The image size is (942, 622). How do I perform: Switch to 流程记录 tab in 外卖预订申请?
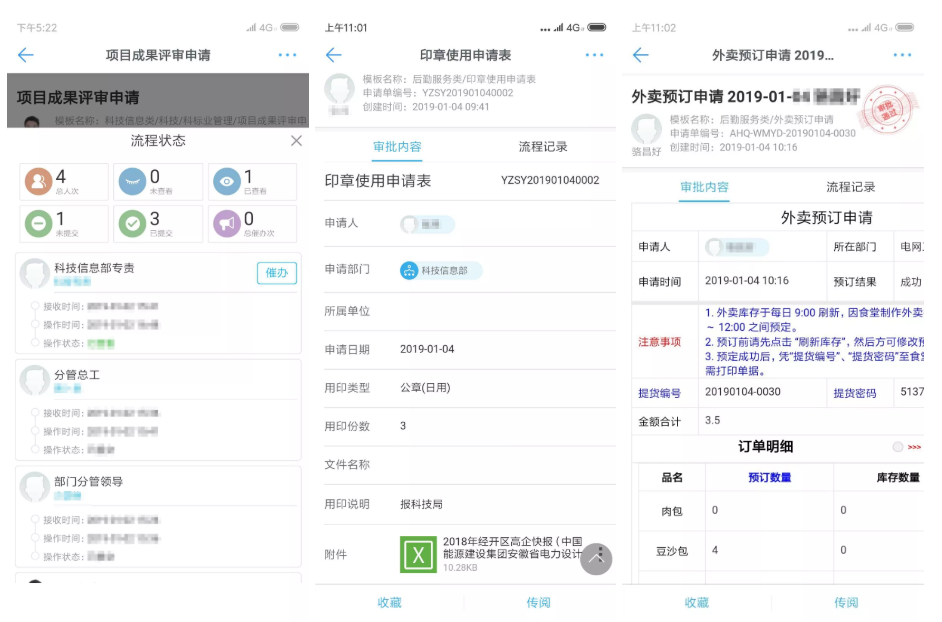850,188
